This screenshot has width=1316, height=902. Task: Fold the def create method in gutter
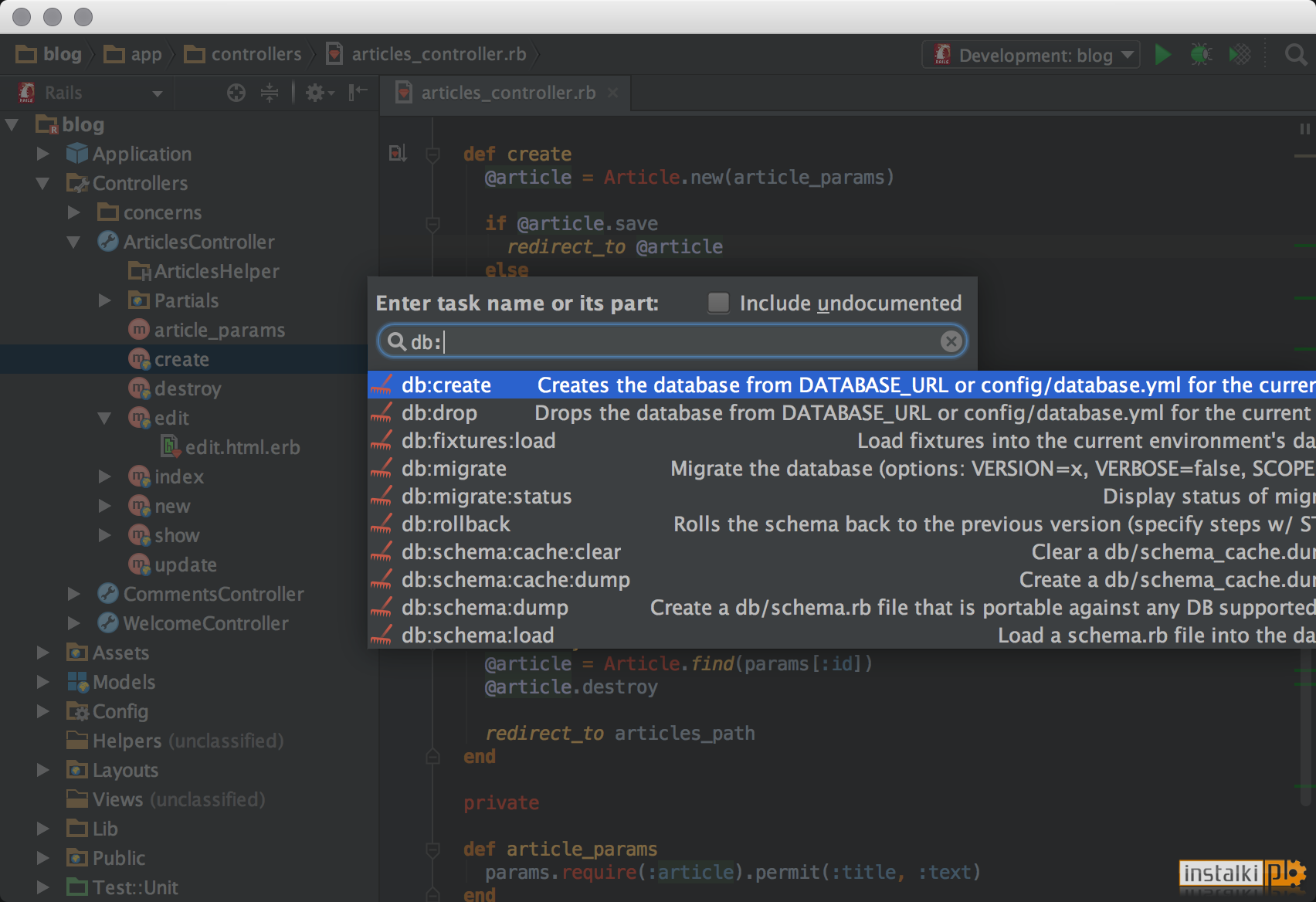pos(432,154)
